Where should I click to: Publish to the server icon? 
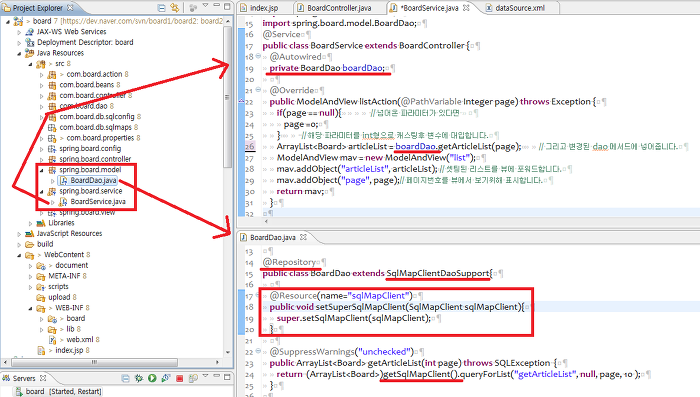[193, 378]
